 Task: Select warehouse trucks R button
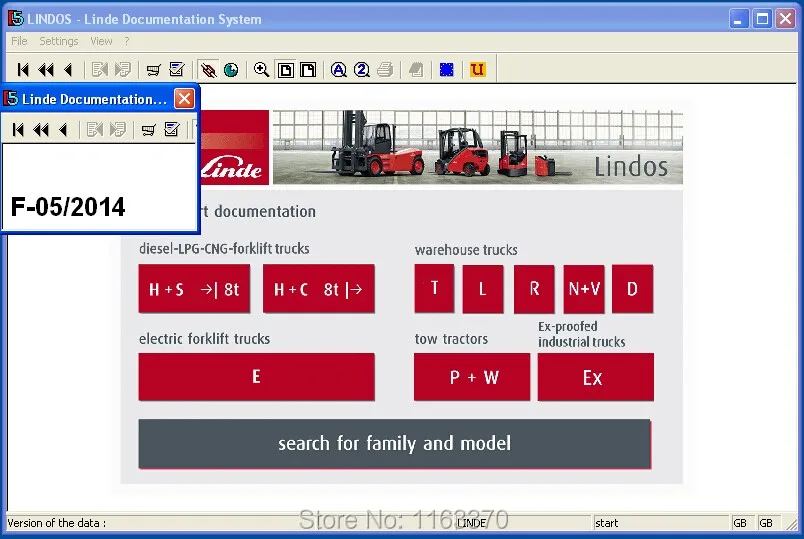[x=534, y=289]
